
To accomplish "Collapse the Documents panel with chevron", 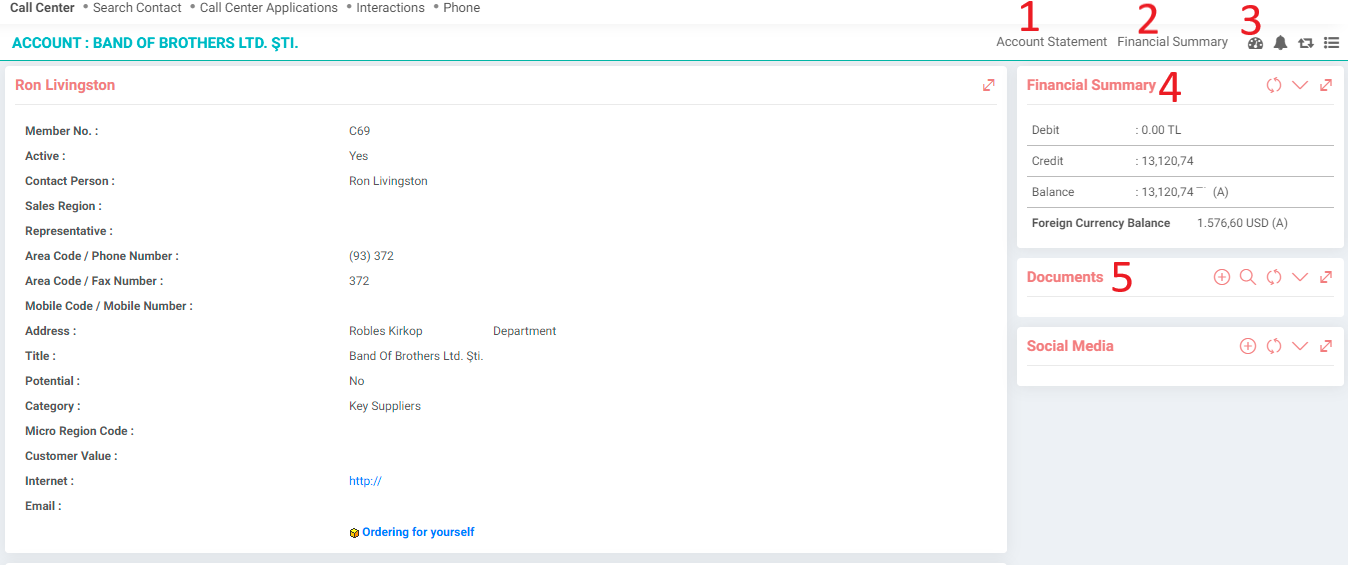I will pyautogui.click(x=1300, y=277).
